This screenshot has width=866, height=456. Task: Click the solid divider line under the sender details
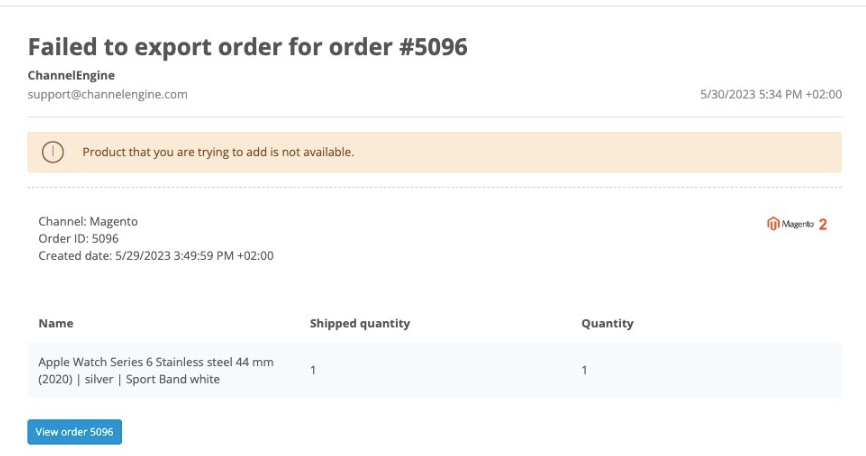tap(434, 117)
